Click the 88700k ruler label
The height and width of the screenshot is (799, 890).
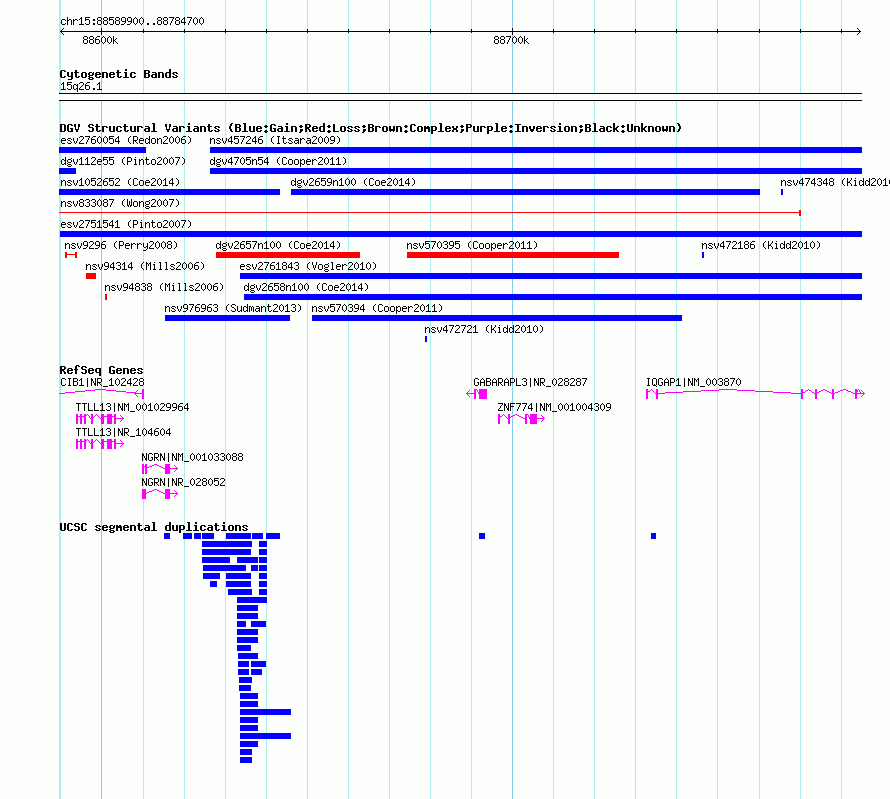point(511,40)
